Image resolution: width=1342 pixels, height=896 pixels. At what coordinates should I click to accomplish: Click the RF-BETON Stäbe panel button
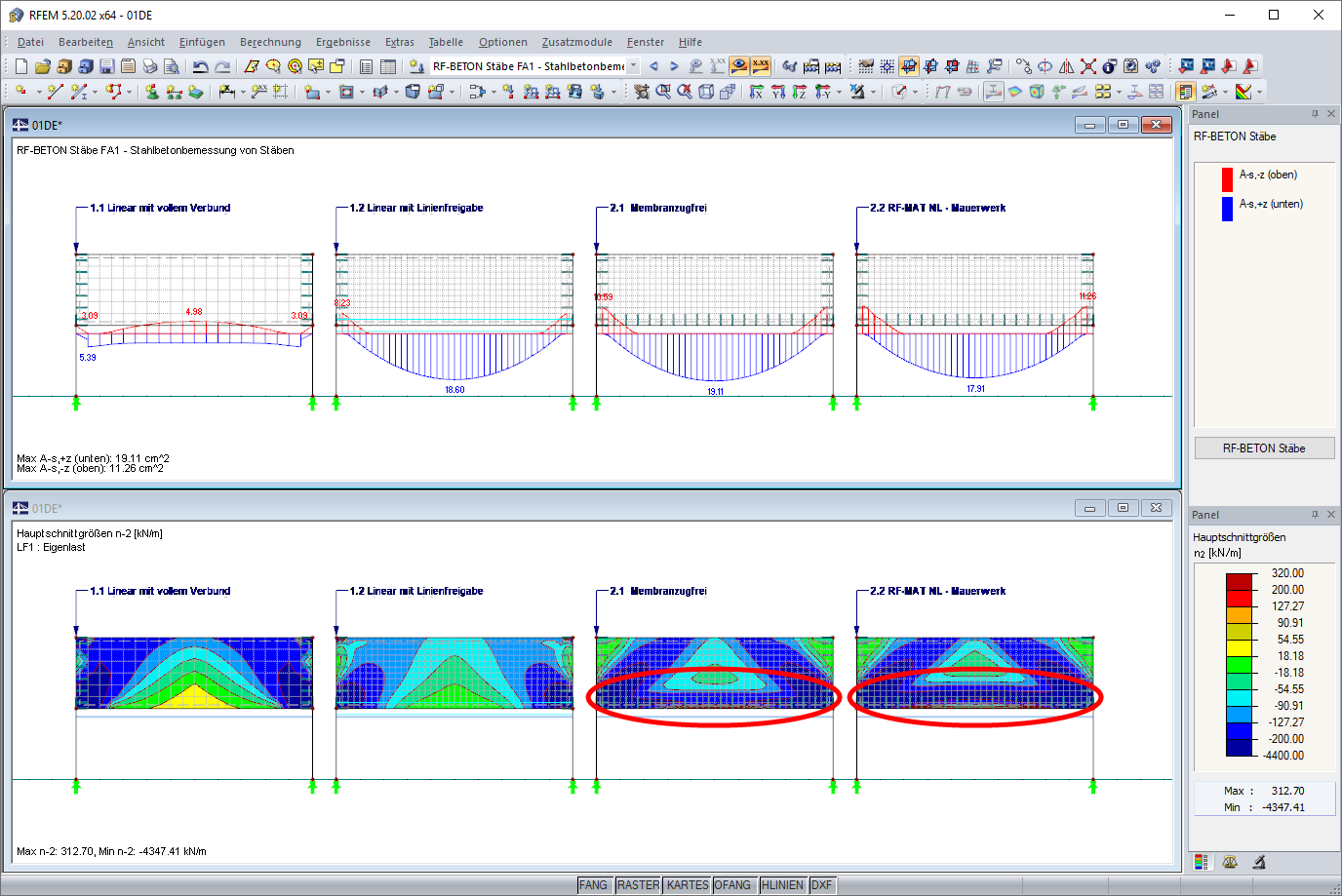click(1264, 448)
